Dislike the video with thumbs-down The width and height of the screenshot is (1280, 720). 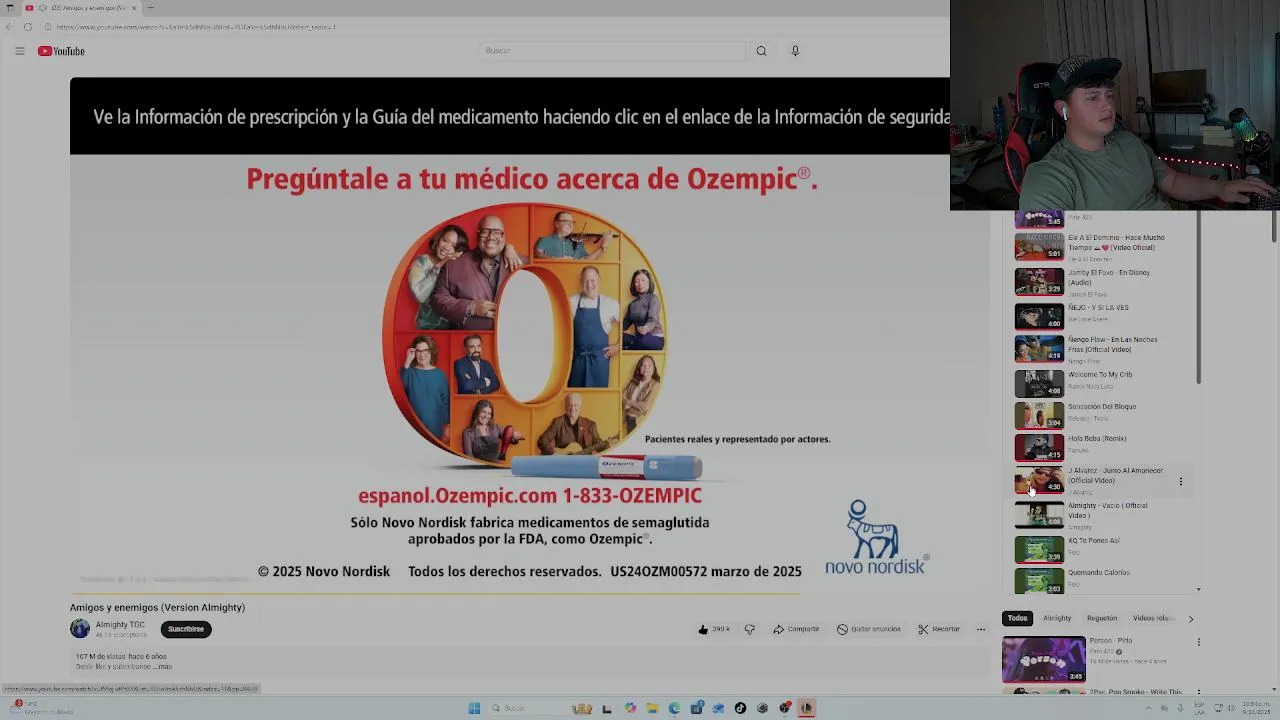749,629
